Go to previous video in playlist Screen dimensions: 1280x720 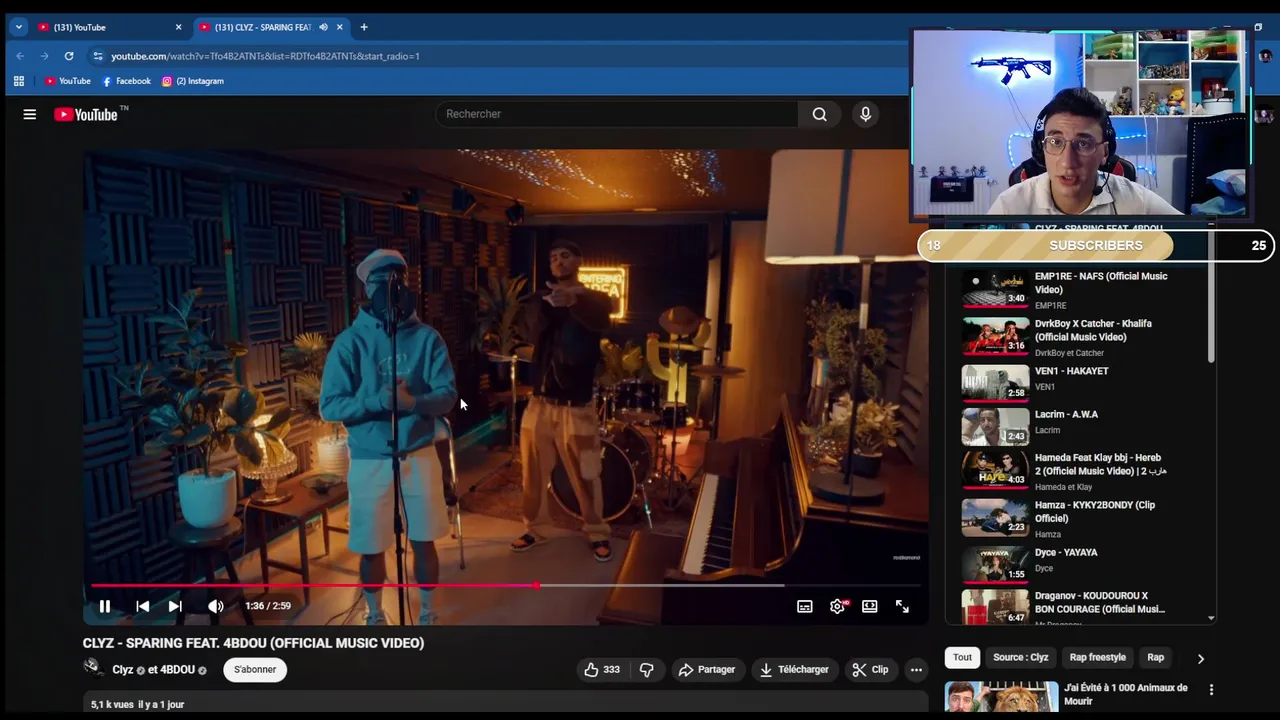(x=142, y=606)
